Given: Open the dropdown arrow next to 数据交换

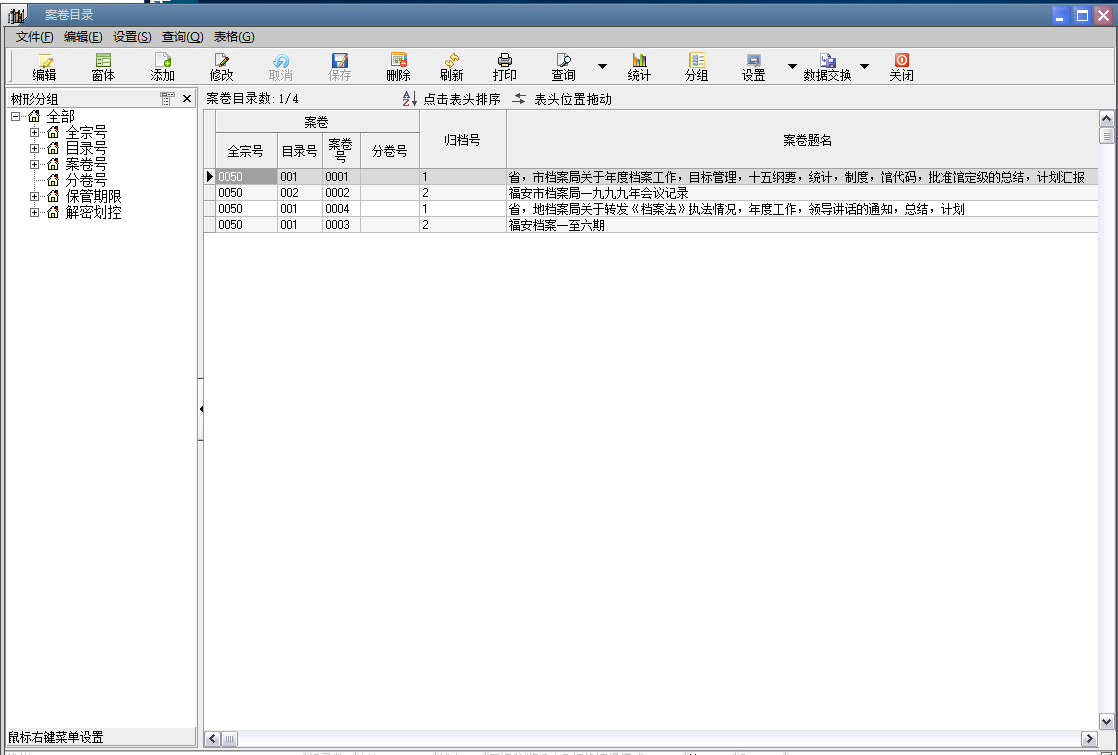Looking at the screenshot, I should [x=864, y=67].
